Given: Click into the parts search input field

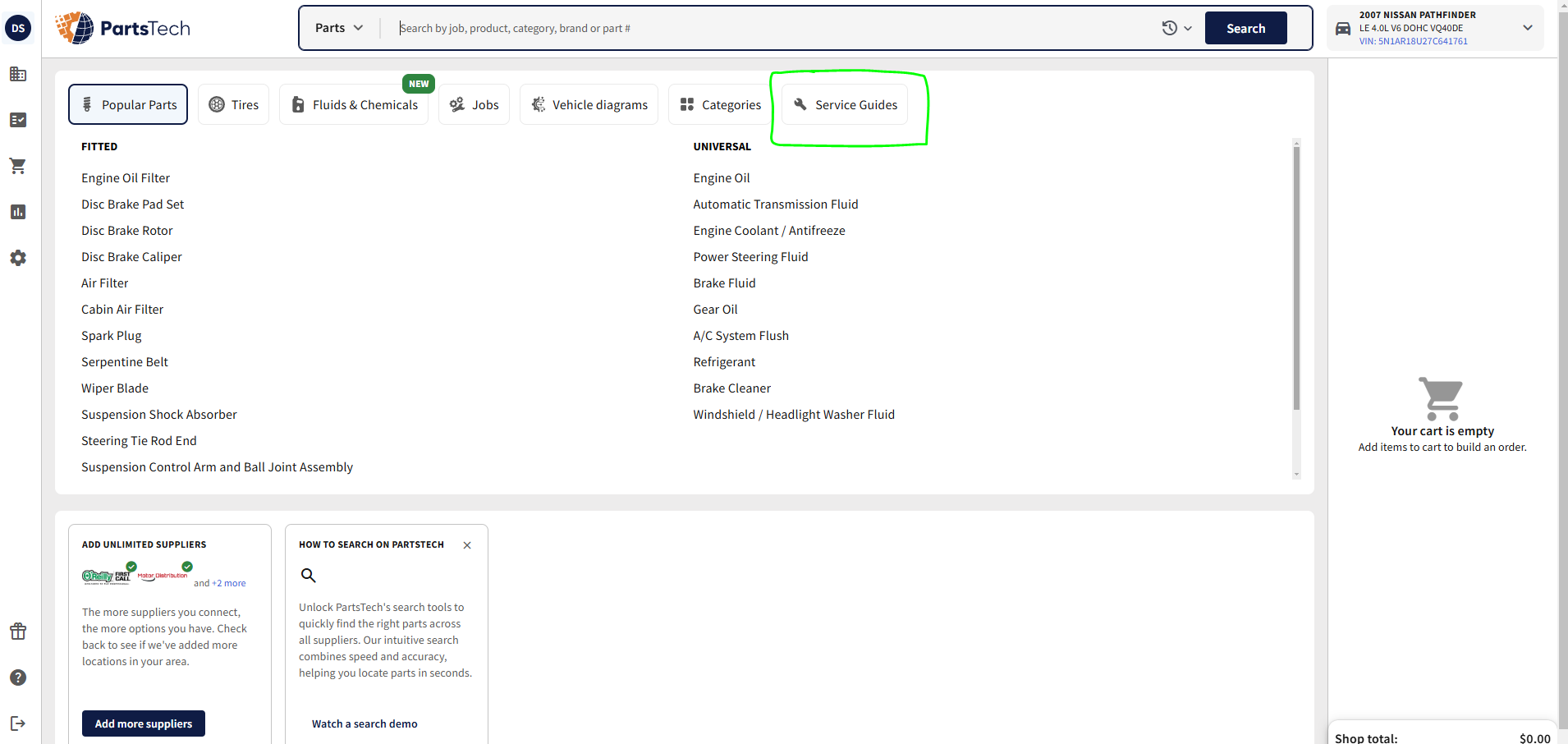Looking at the screenshot, I should [772, 28].
